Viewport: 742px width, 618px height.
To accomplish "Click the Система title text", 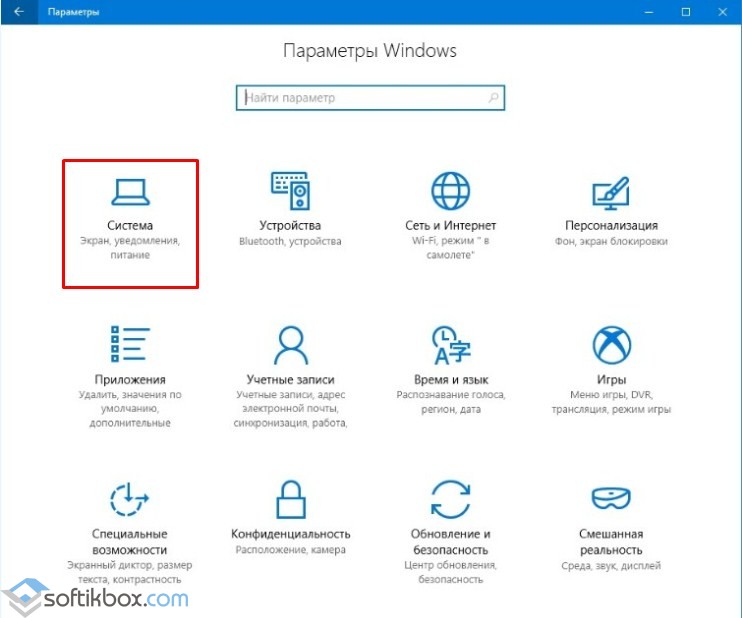I will point(130,226).
